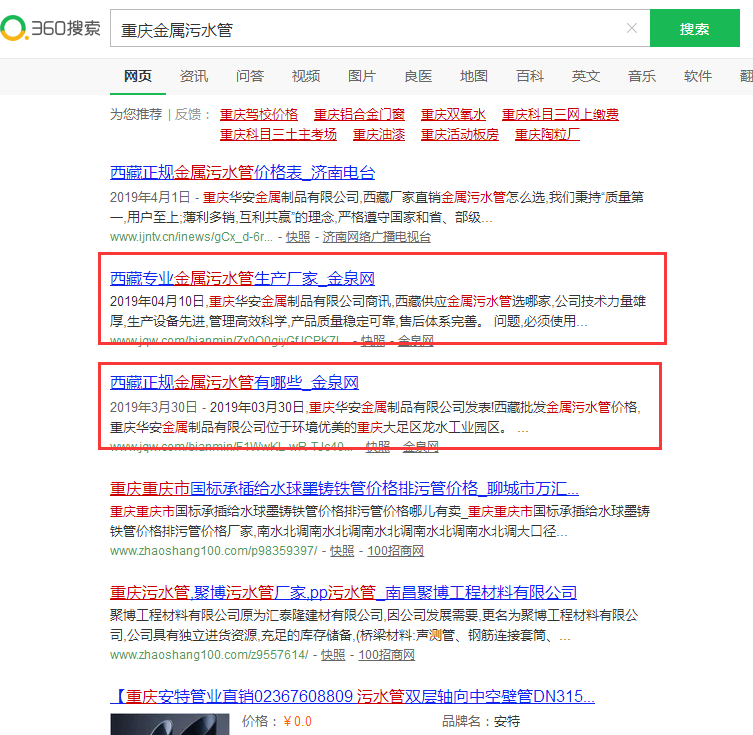This screenshot has width=753, height=735.
Task: Open 快照 for the p98359397 result
Action: tap(342, 551)
